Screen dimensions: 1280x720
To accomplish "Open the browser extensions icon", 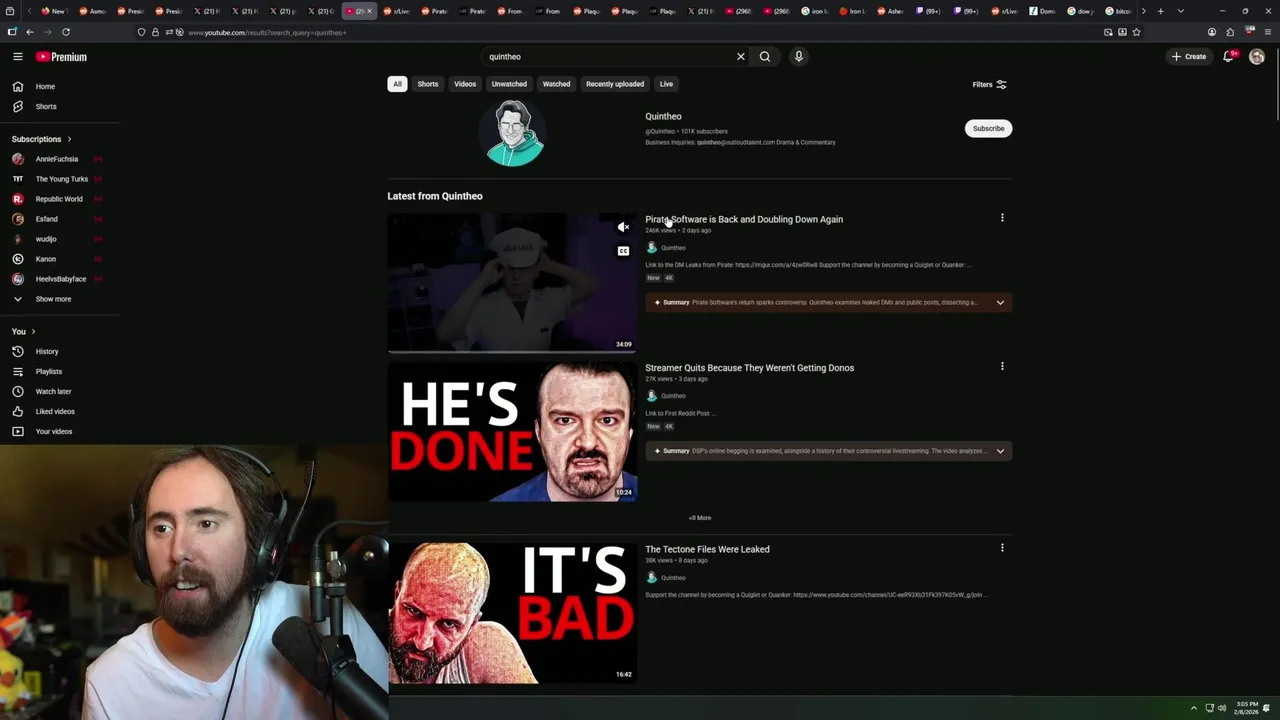I will point(1230,32).
